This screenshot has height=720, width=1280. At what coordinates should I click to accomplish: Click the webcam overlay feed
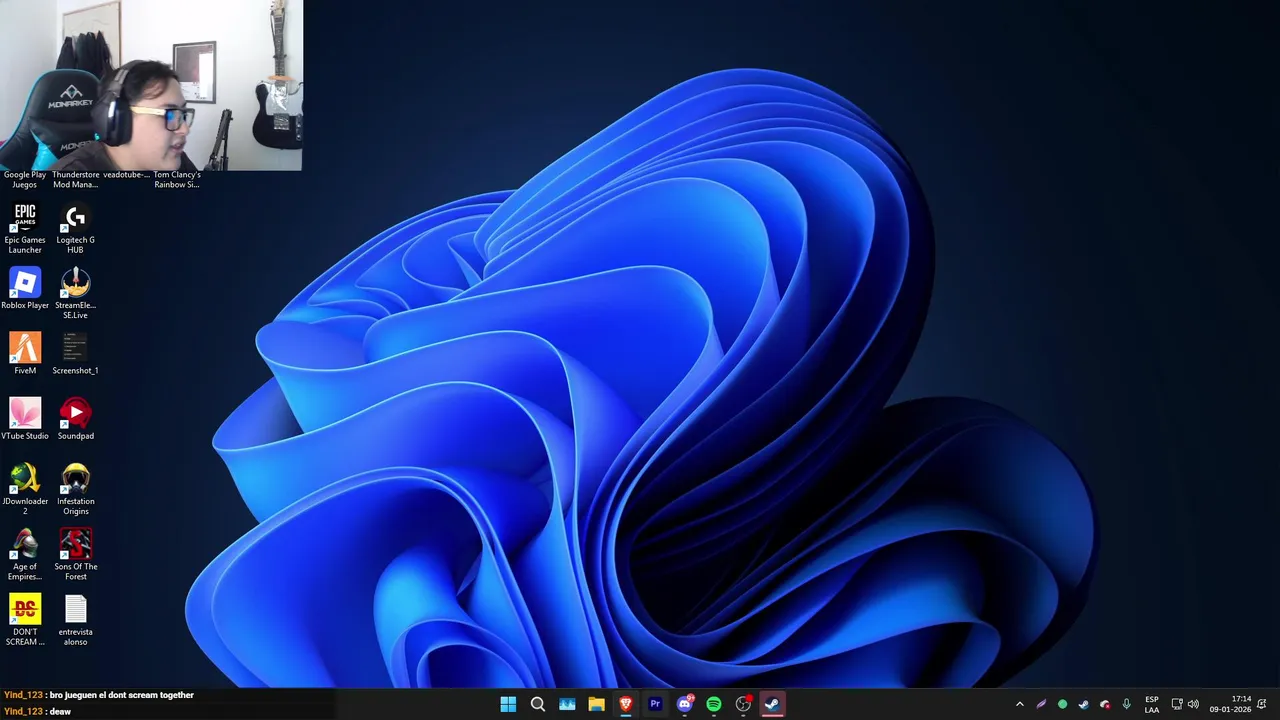[151, 85]
